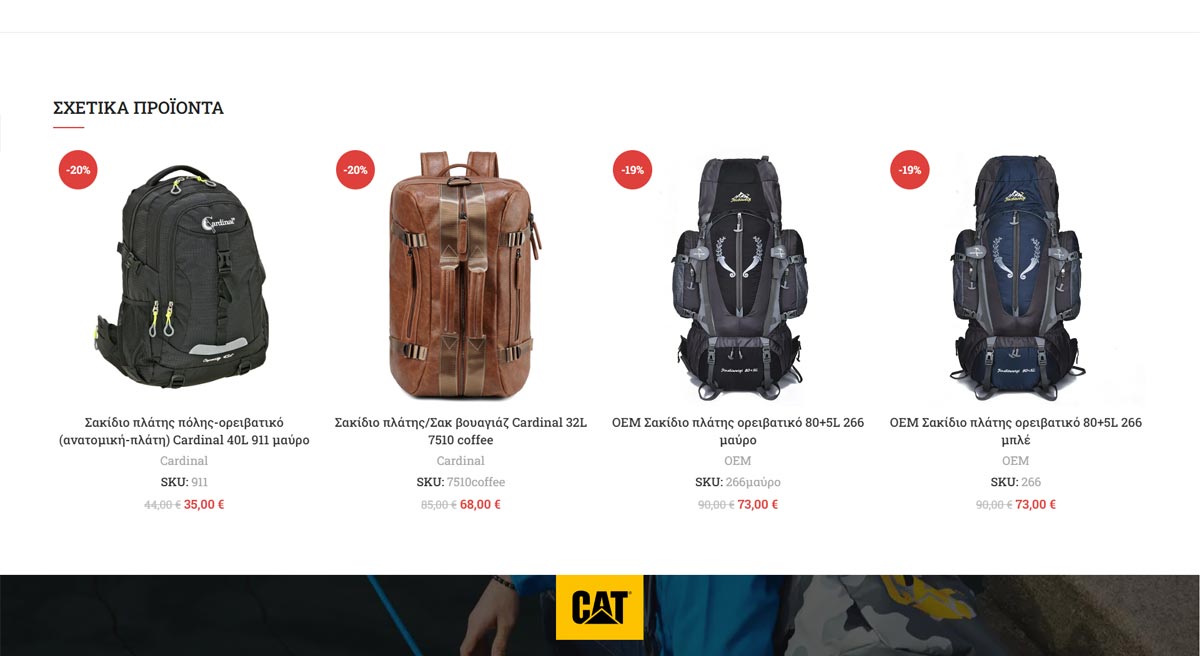
Task: Click the -19% badge on blue OEM backpack
Action: coord(910,170)
